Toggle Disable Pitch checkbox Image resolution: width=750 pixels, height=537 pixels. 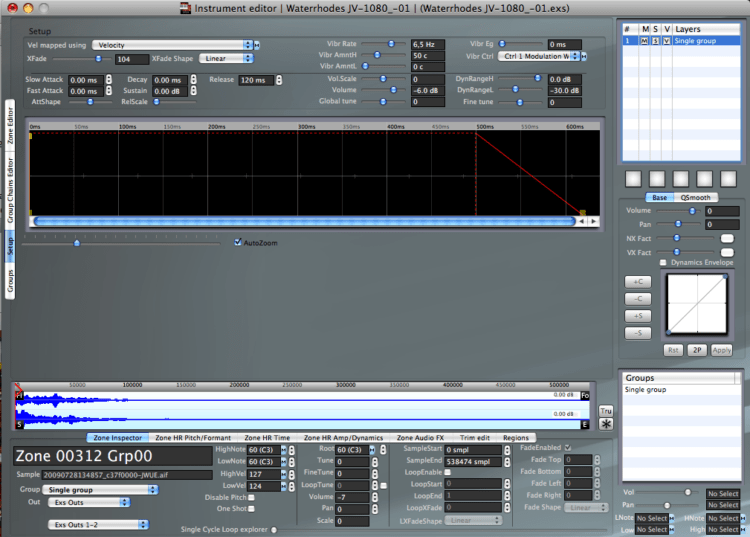(x=251, y=497)
